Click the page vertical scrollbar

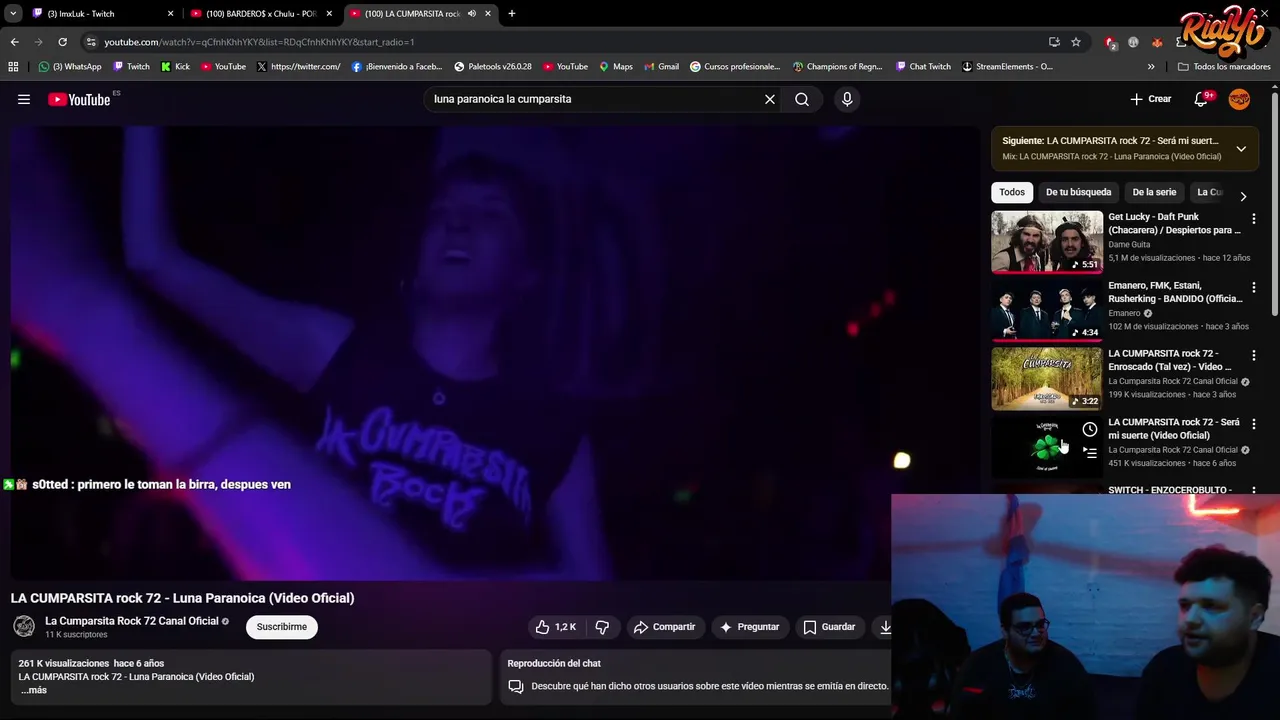pos(1275,205)
